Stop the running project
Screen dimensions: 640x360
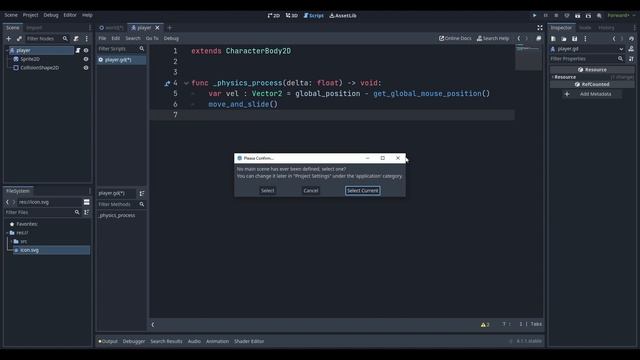point(556,16)
